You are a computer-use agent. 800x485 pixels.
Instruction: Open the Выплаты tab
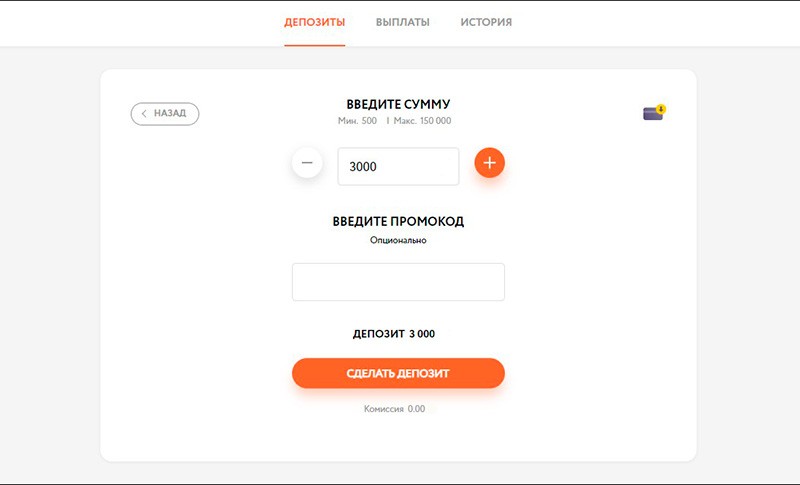tap(403, 22)
